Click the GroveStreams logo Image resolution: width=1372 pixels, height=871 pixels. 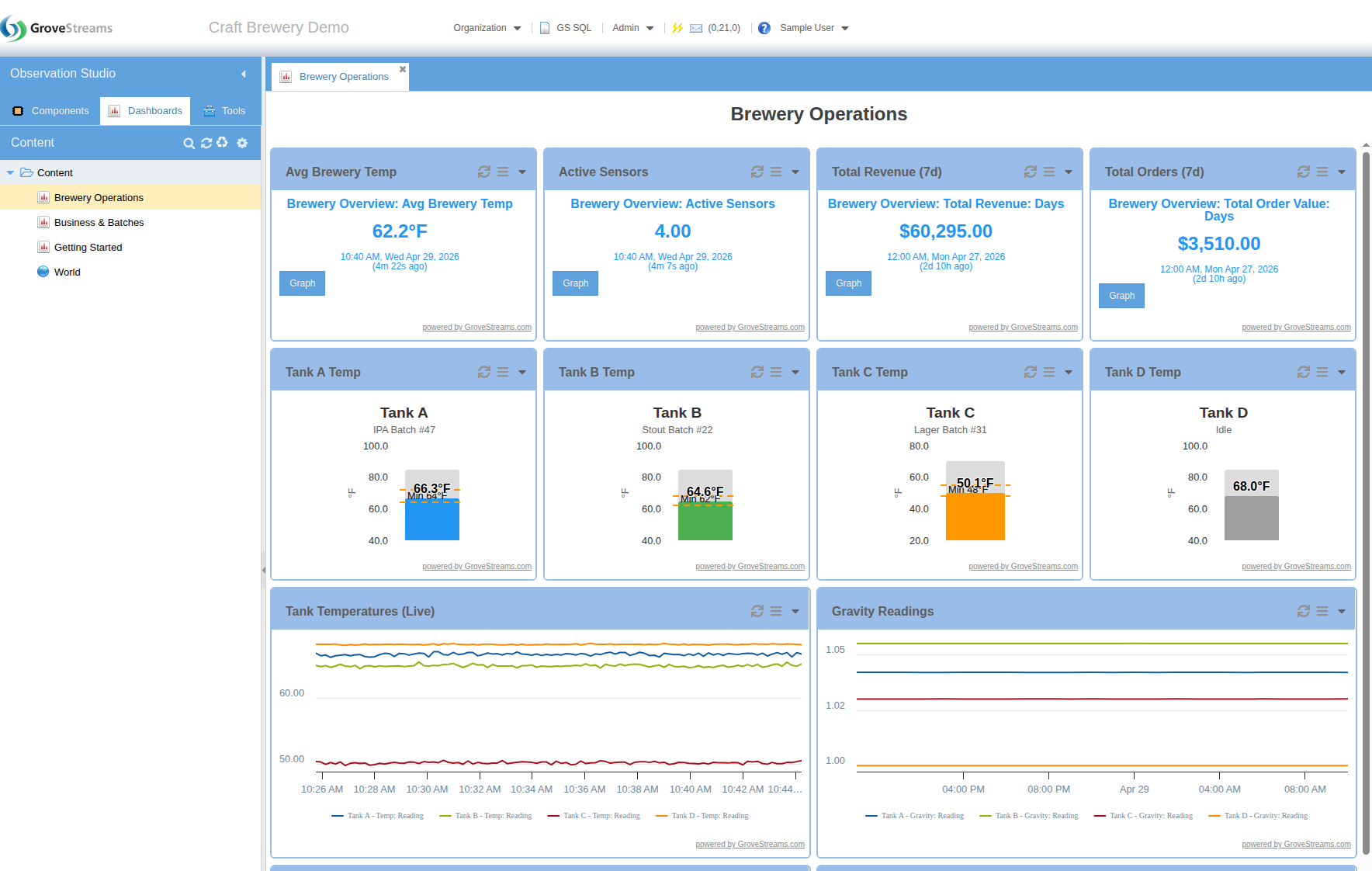pos(57,28)
